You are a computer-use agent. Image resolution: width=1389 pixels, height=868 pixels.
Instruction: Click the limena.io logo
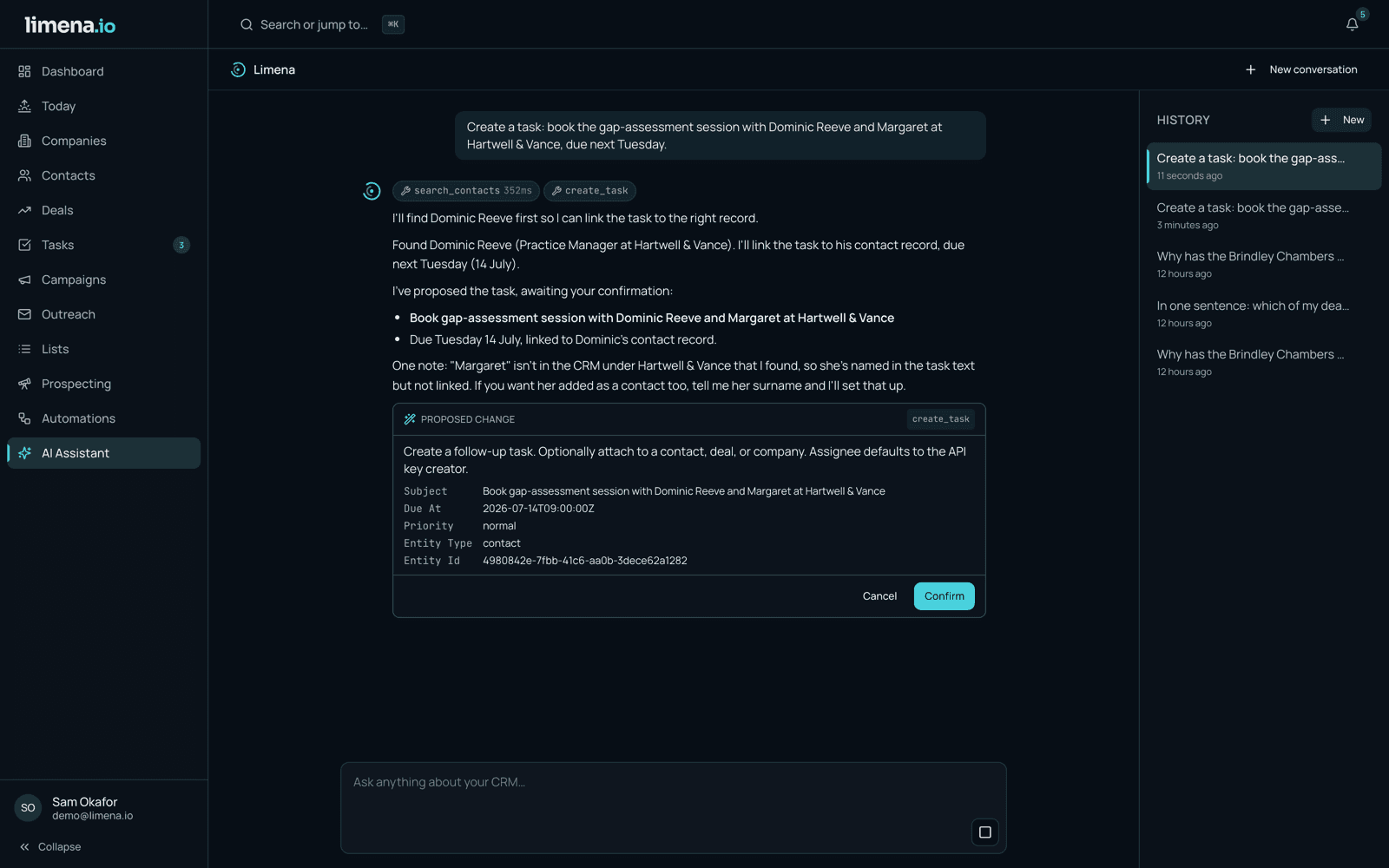(69, 25)
